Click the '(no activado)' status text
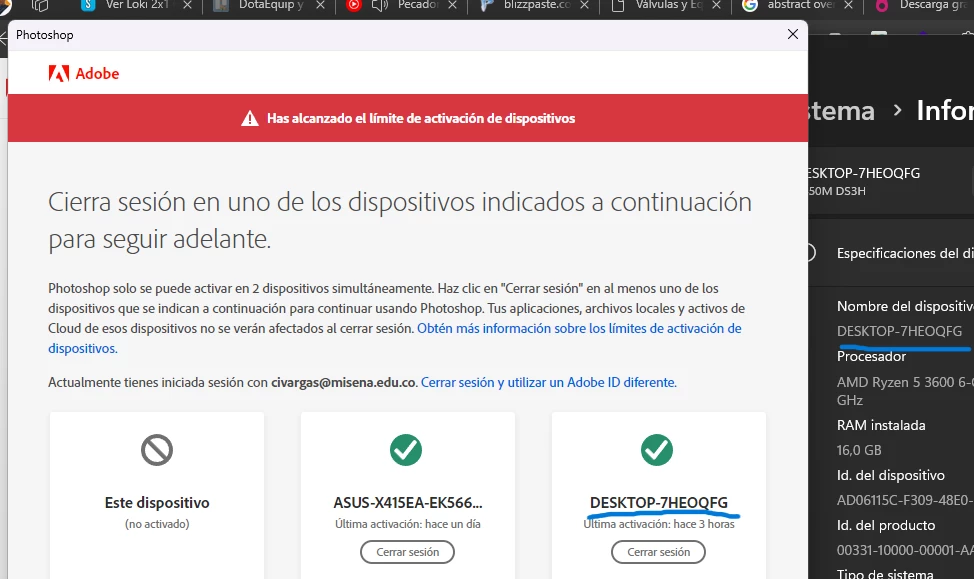The height and width of the screenshot is (579, 974). pos(157,524)
